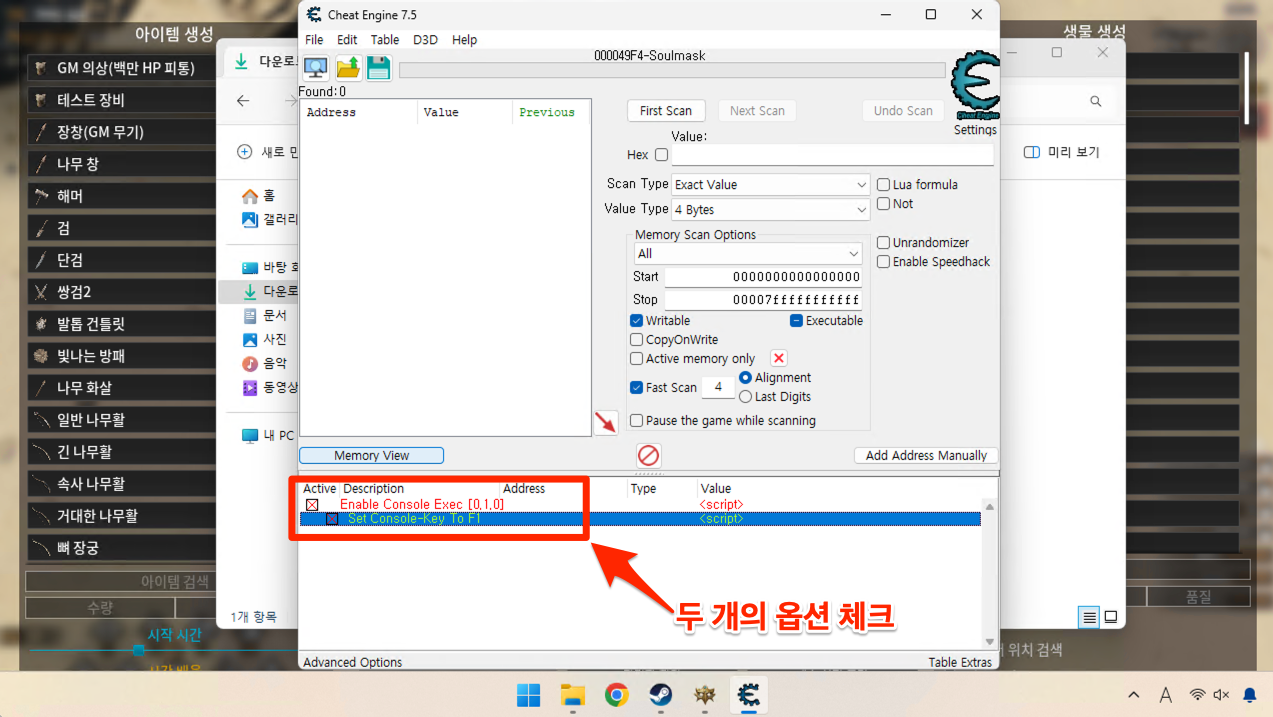Click the open folder icon in Cheat Engine toolbar
Viewport: 1273px width, 717px height.
[x=347, y=68]
